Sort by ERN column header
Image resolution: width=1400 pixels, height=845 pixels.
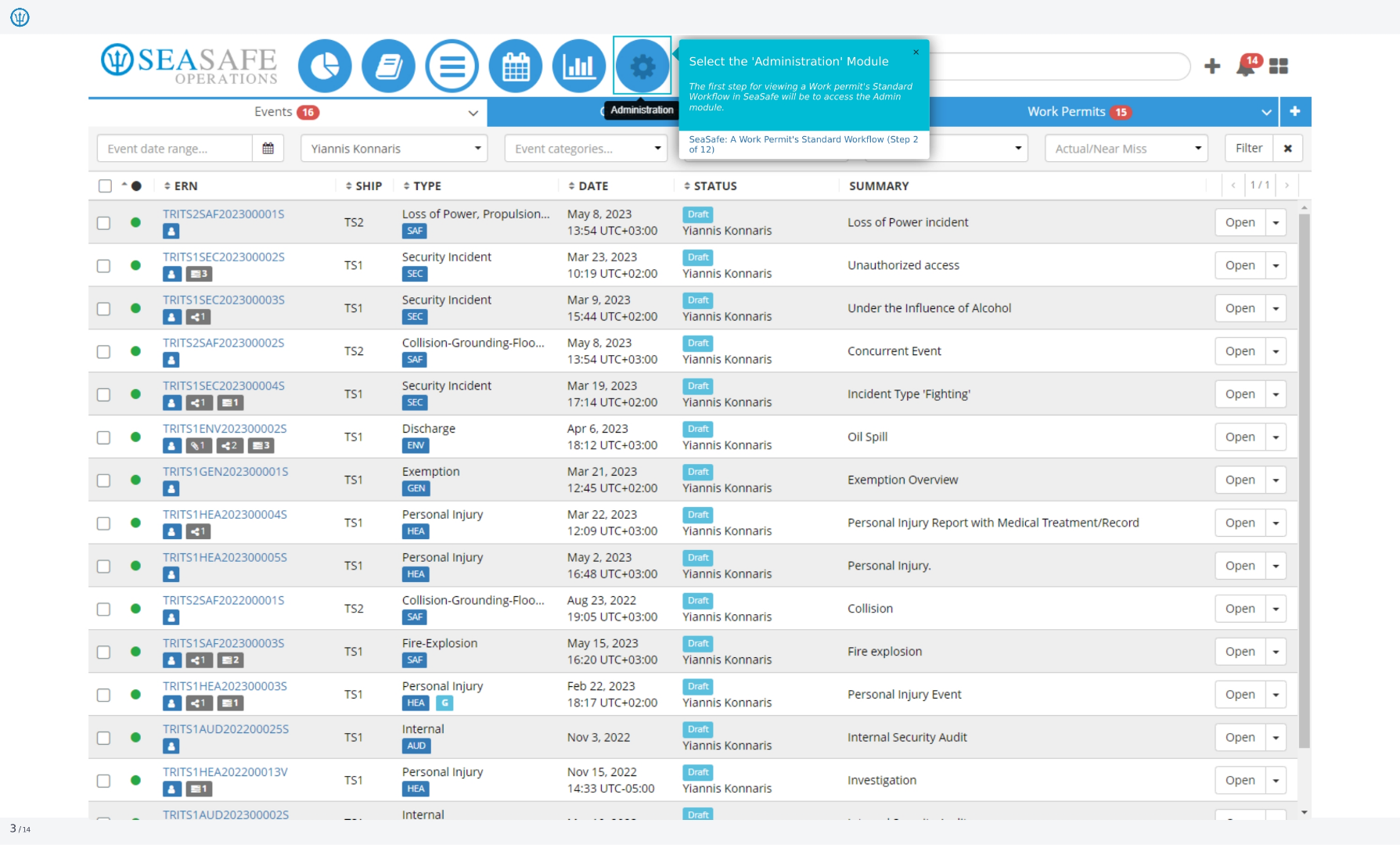click(181, 186)
